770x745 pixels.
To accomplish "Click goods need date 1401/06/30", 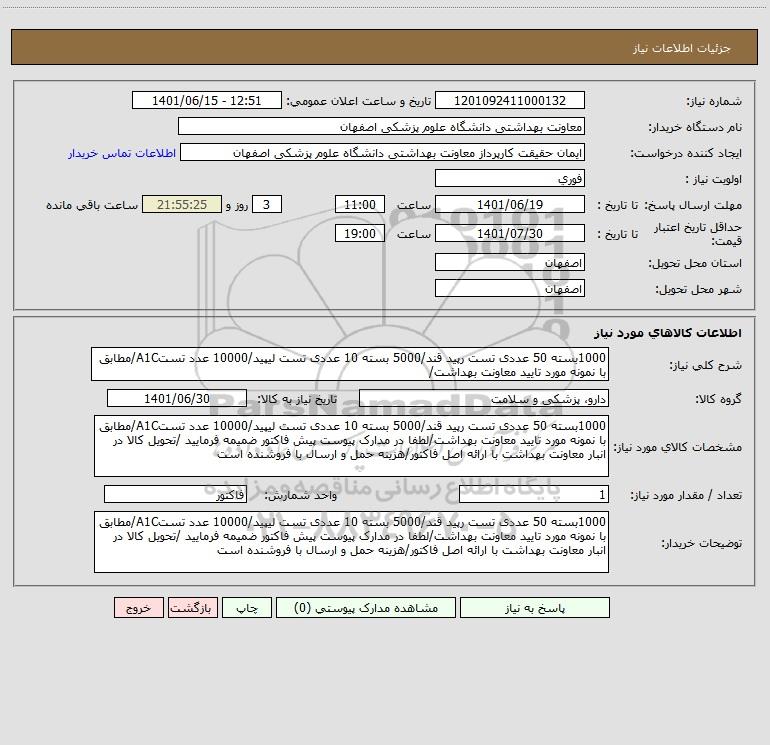I will point(177,398).
